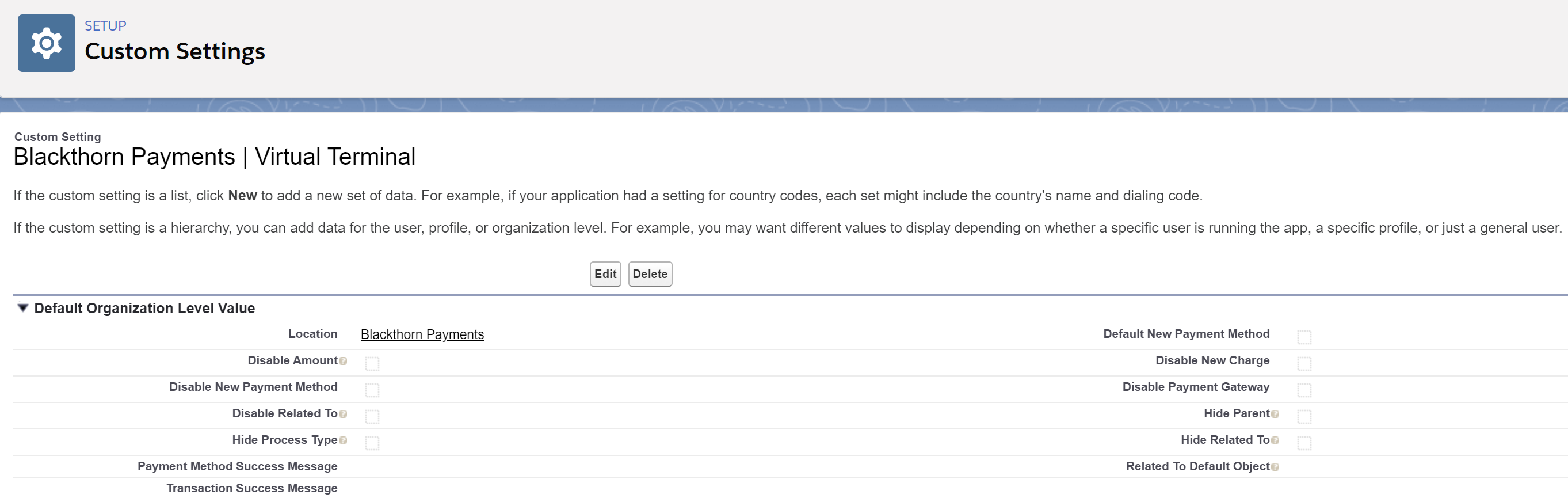Toggle the Disable New Charge checkbox
The width and height of the screenshot is (1568, 498).
click(1304, 363)
